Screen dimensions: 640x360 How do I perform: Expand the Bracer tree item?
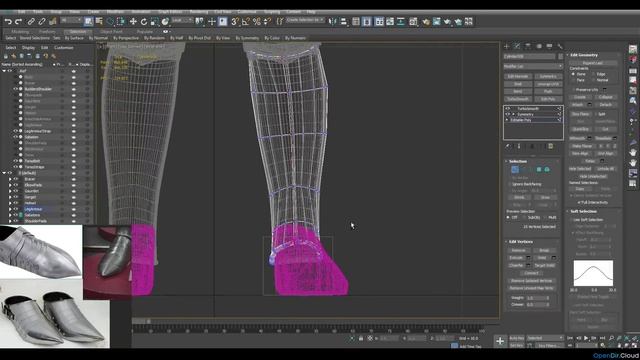tap(10, 179)
